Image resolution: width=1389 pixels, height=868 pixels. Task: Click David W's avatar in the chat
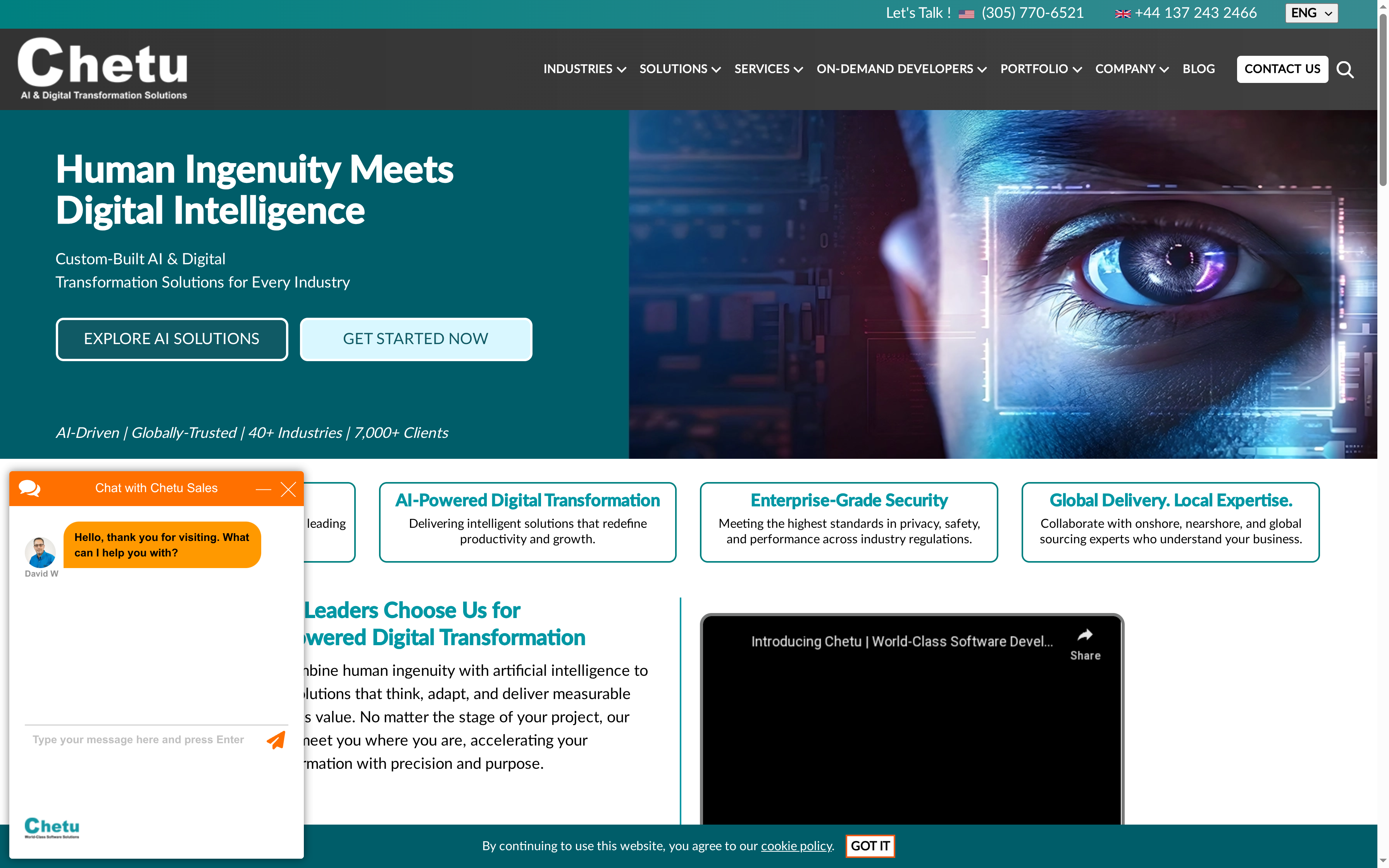[40, 552]
